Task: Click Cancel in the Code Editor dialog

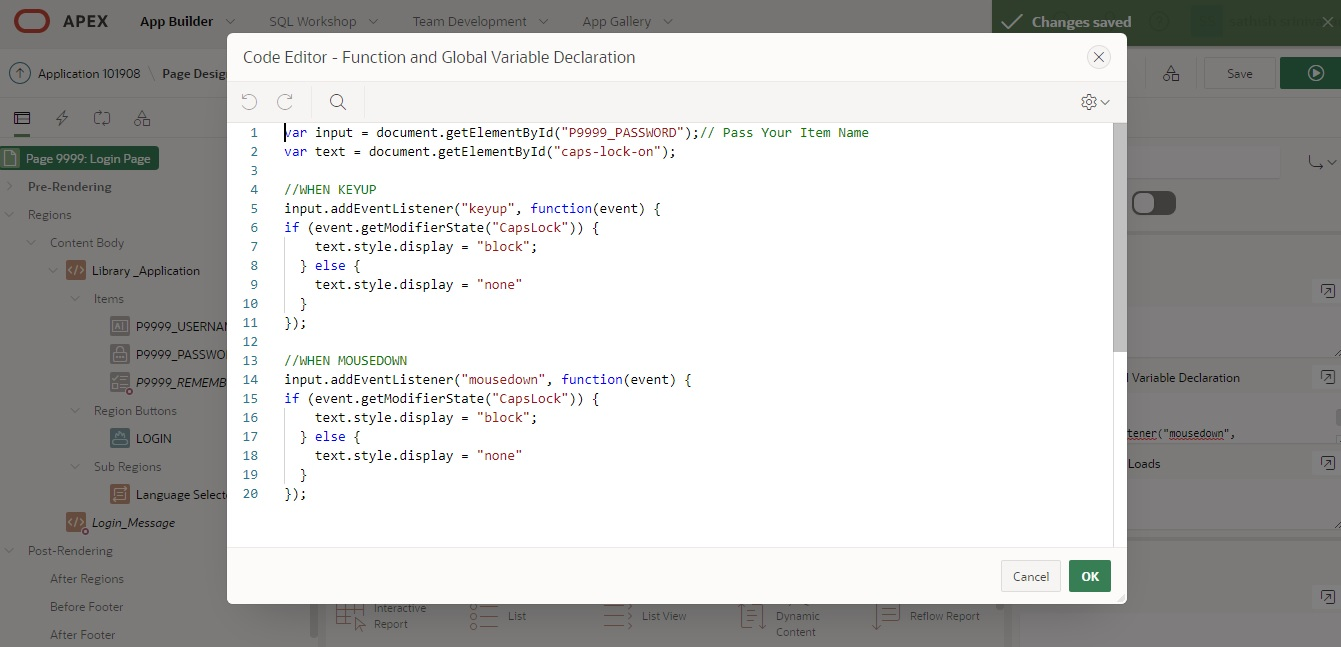Action: tap(1031, 576)
